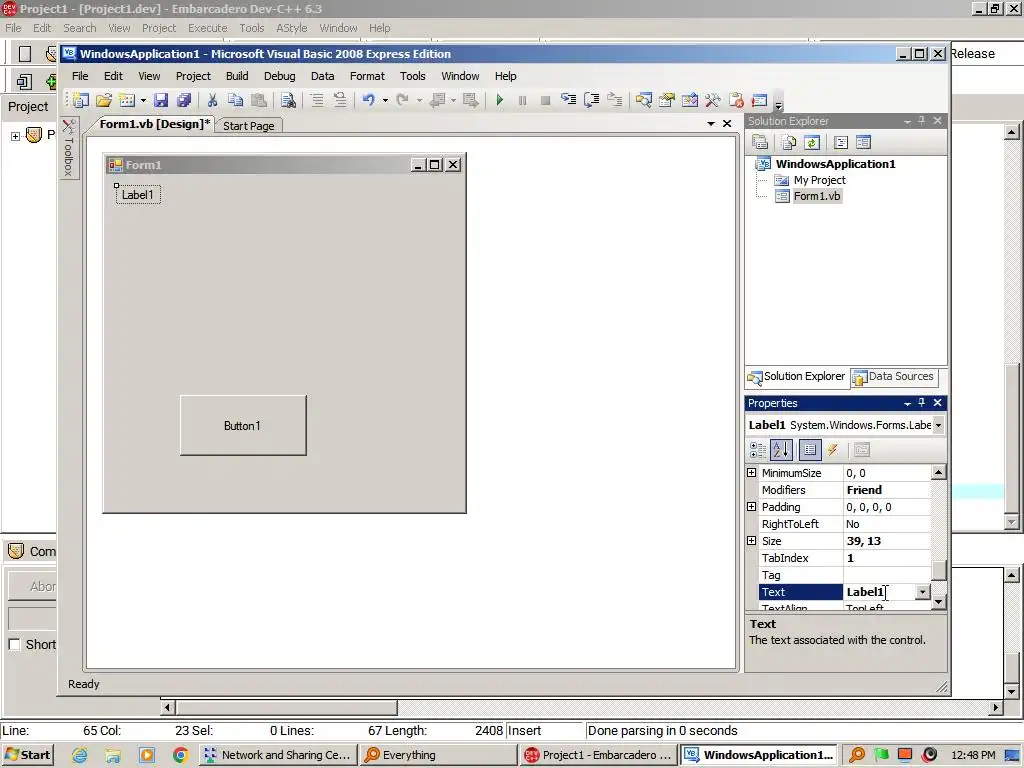Click the Save All icon

pyautogui.click(x=184, y=100)
